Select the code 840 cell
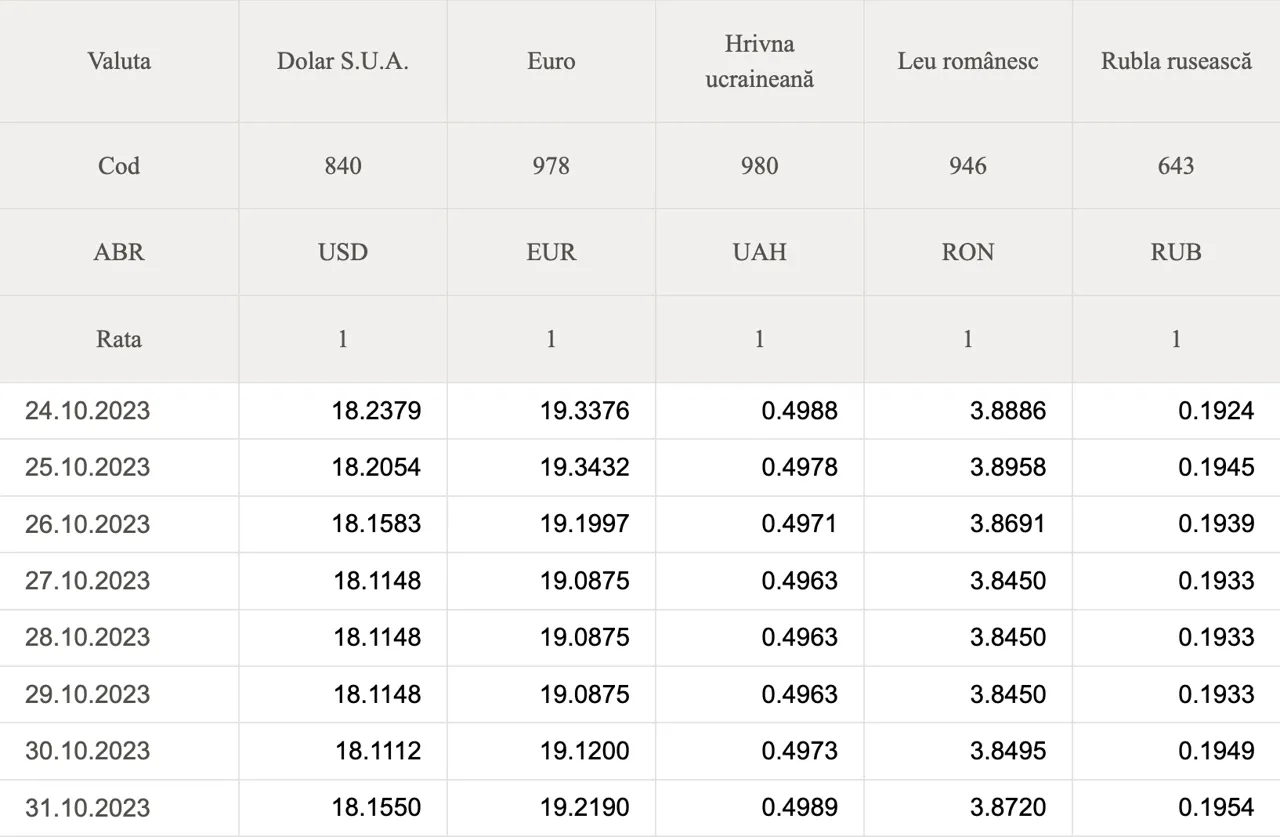 [343, 166]
